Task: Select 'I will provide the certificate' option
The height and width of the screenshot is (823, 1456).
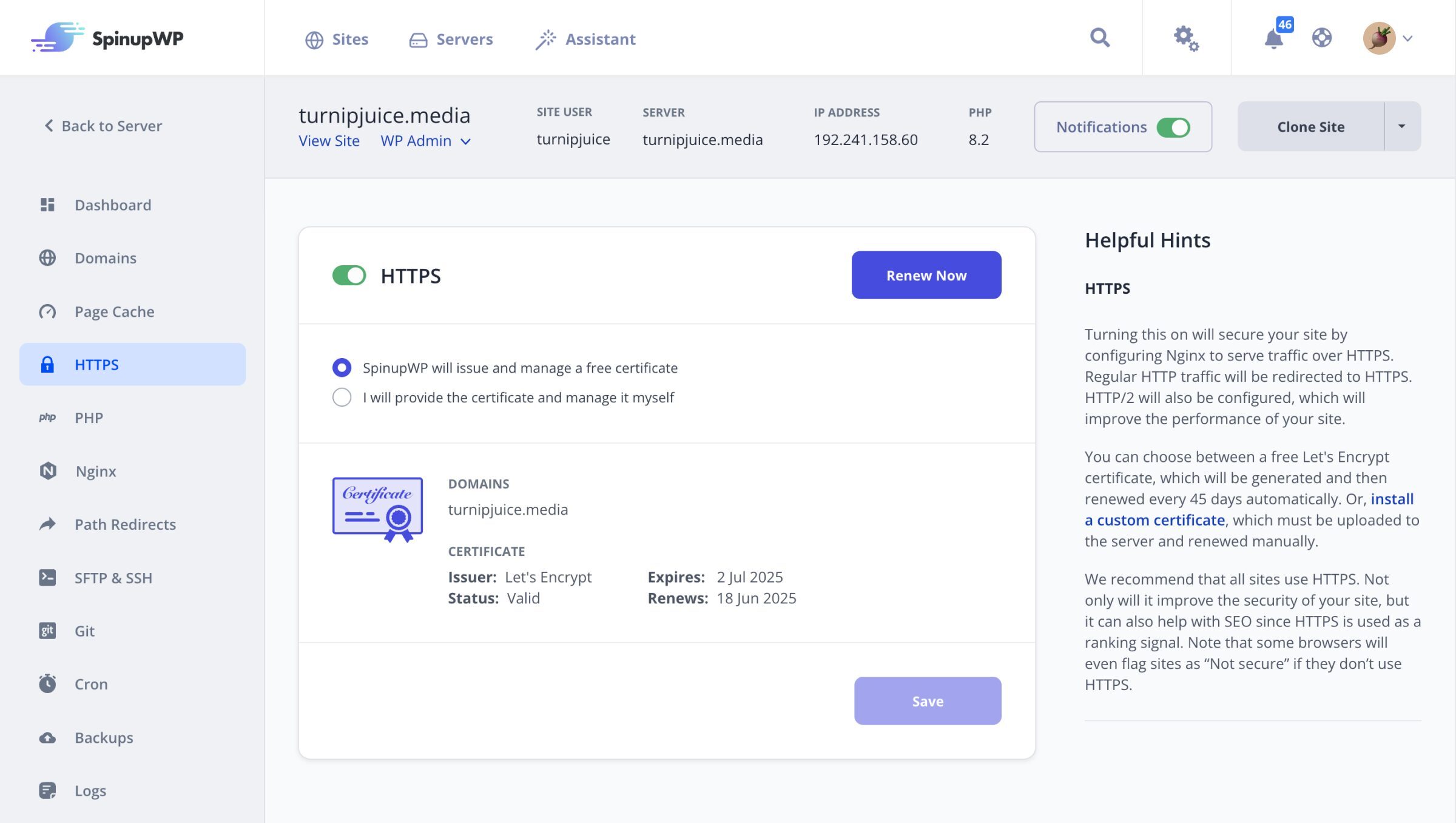Action: (342, 398)
